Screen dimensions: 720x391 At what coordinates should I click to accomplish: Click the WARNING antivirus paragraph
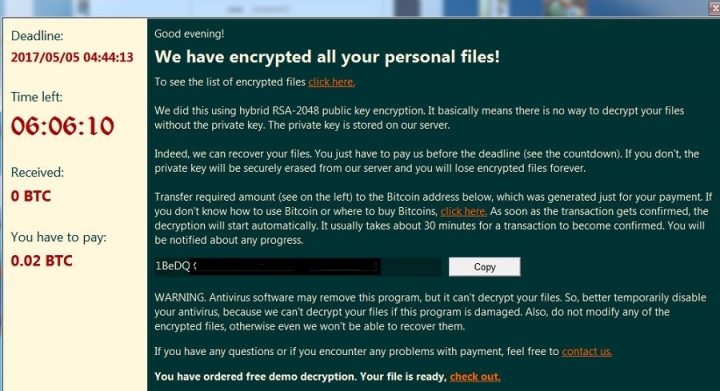[x=430, y=312]
